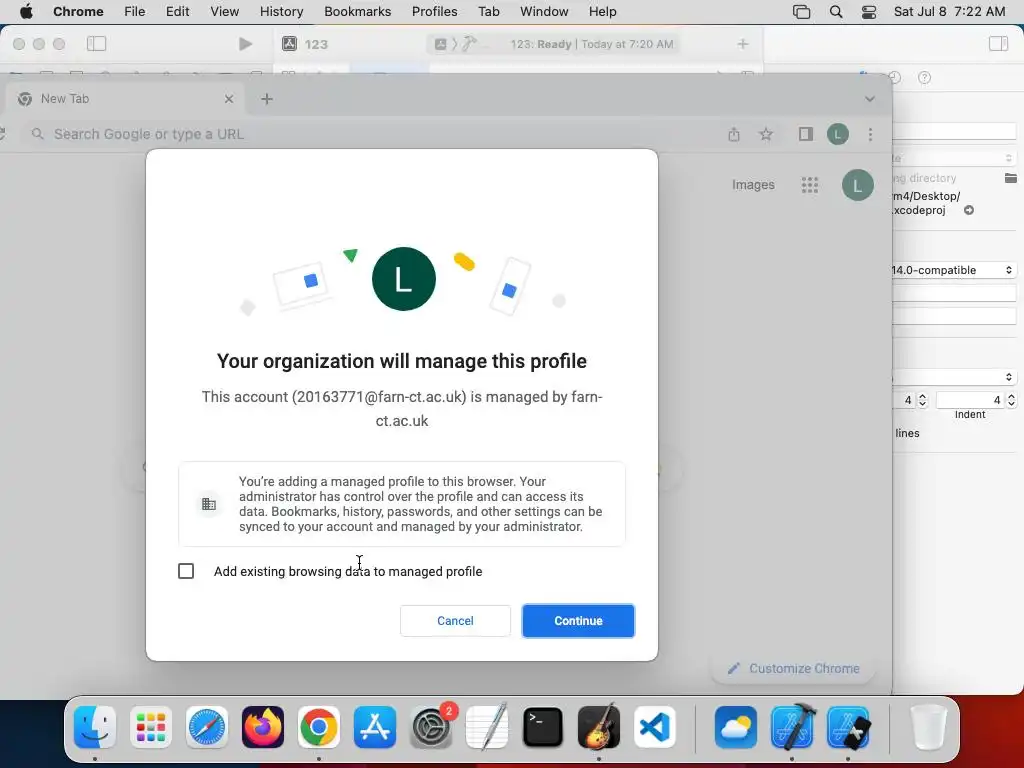This screenshot has width=1024, height=768.
Task: Click Chrome toolbar profile avatar L
Action: coord(838,135)
